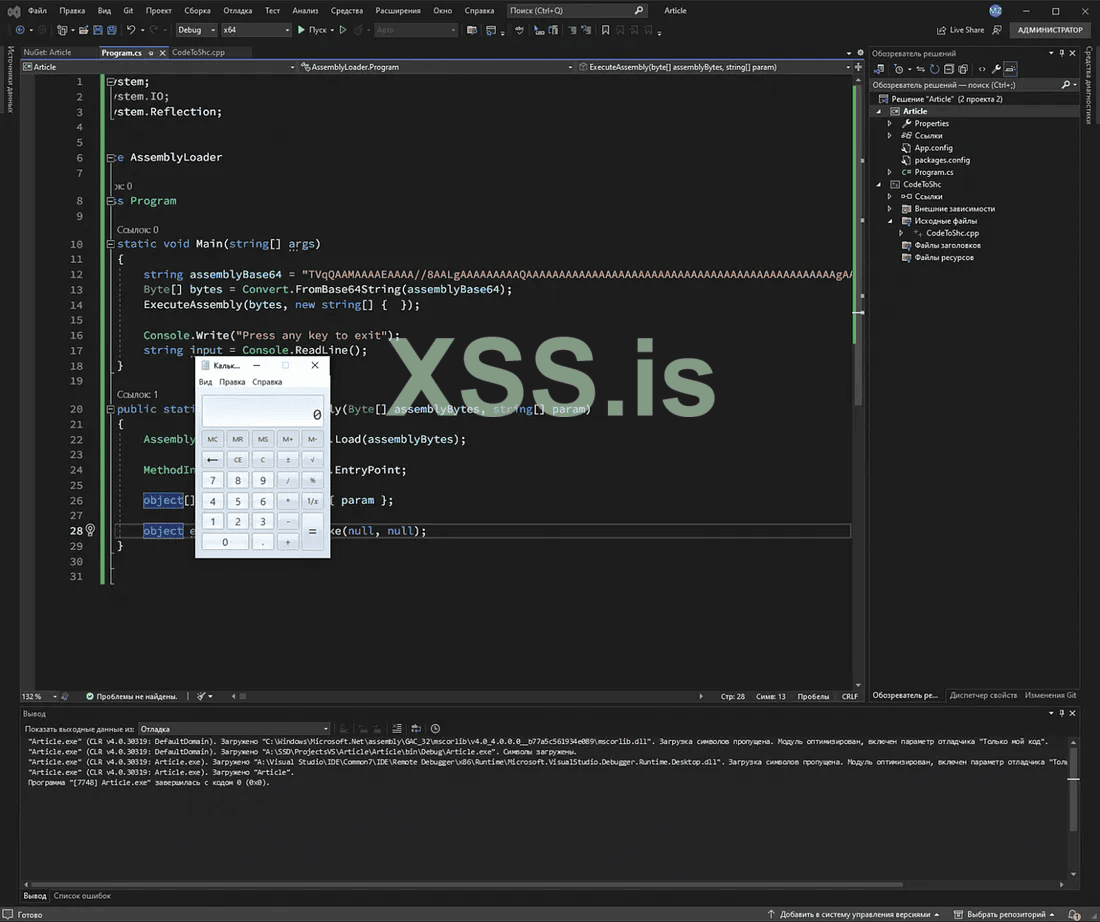Click the Collapse All icon in Solution Explorer
The image size is (1100, 922).
(x=949, y=69)
